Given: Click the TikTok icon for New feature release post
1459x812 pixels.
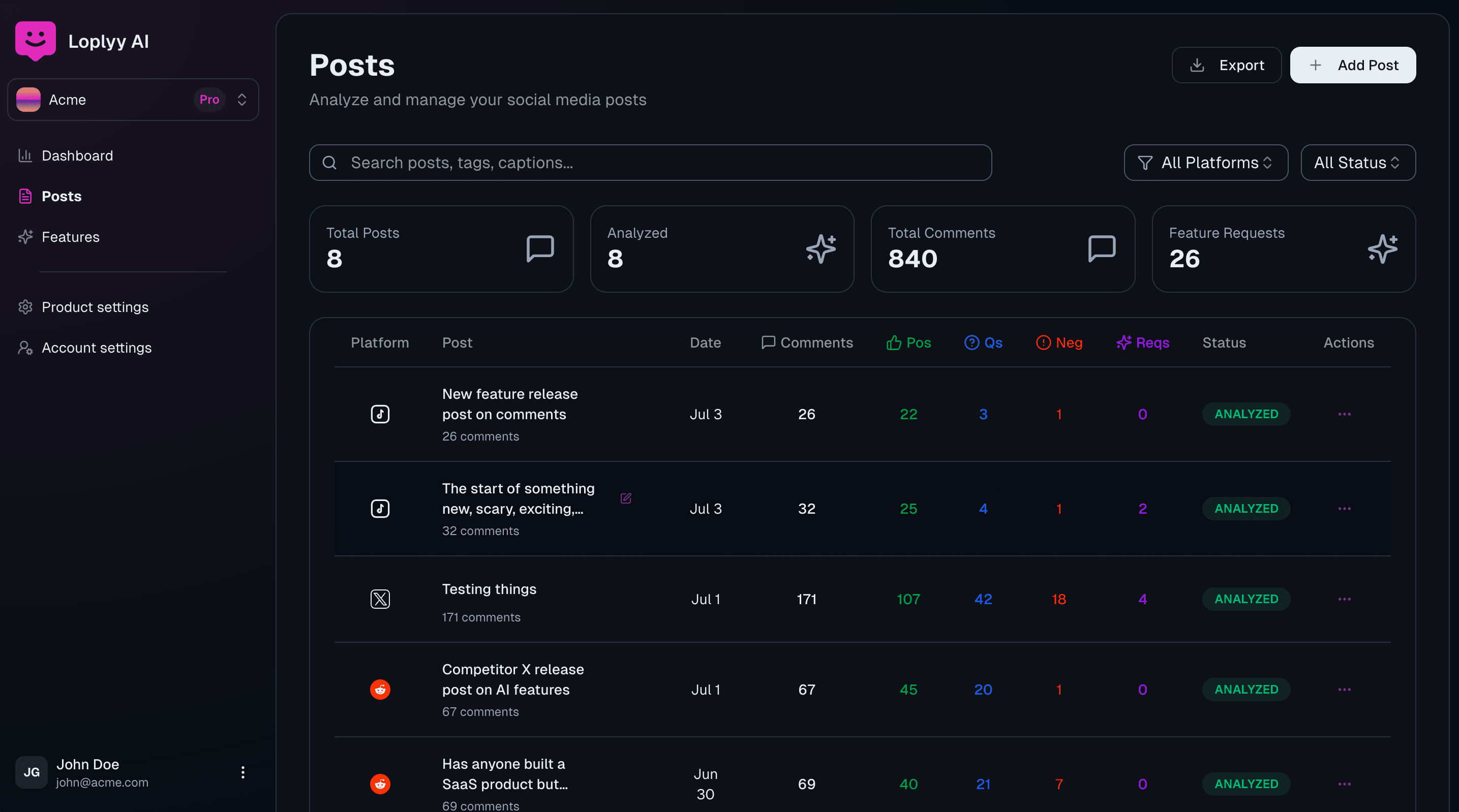Looking at the screenshot, I should point(380,415).
